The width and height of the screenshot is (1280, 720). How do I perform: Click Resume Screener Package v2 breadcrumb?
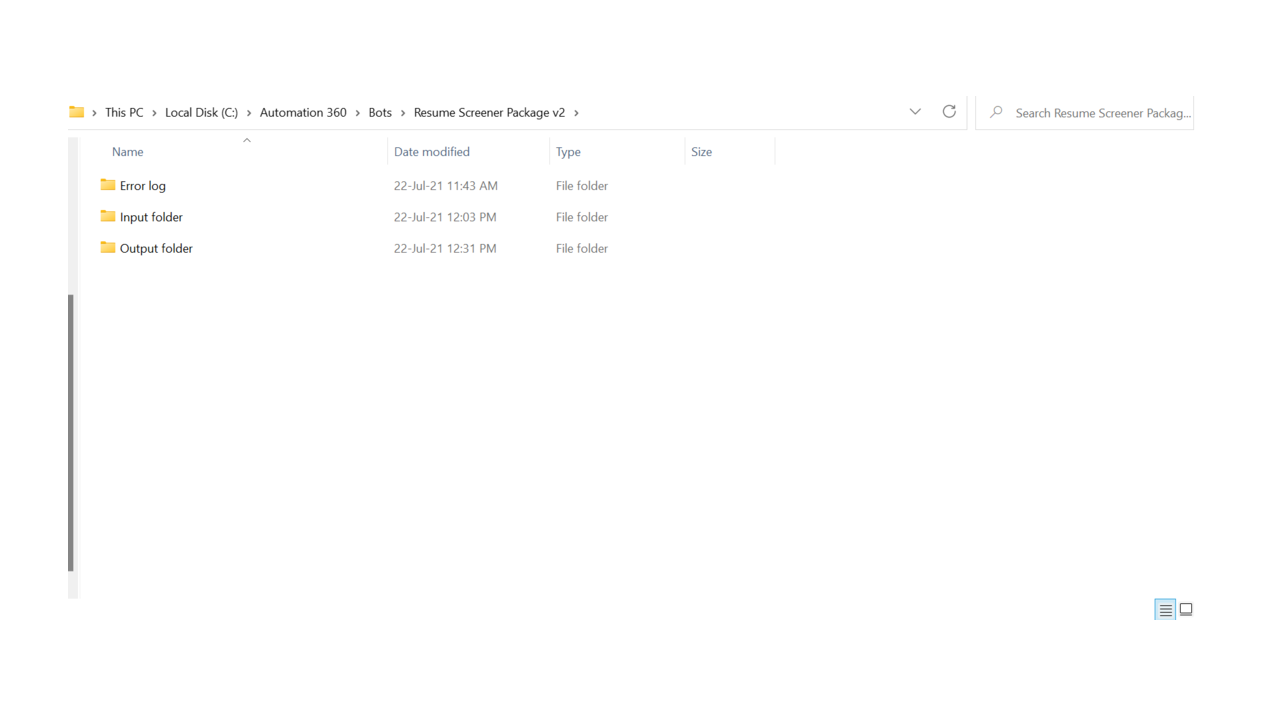point(489,113)
